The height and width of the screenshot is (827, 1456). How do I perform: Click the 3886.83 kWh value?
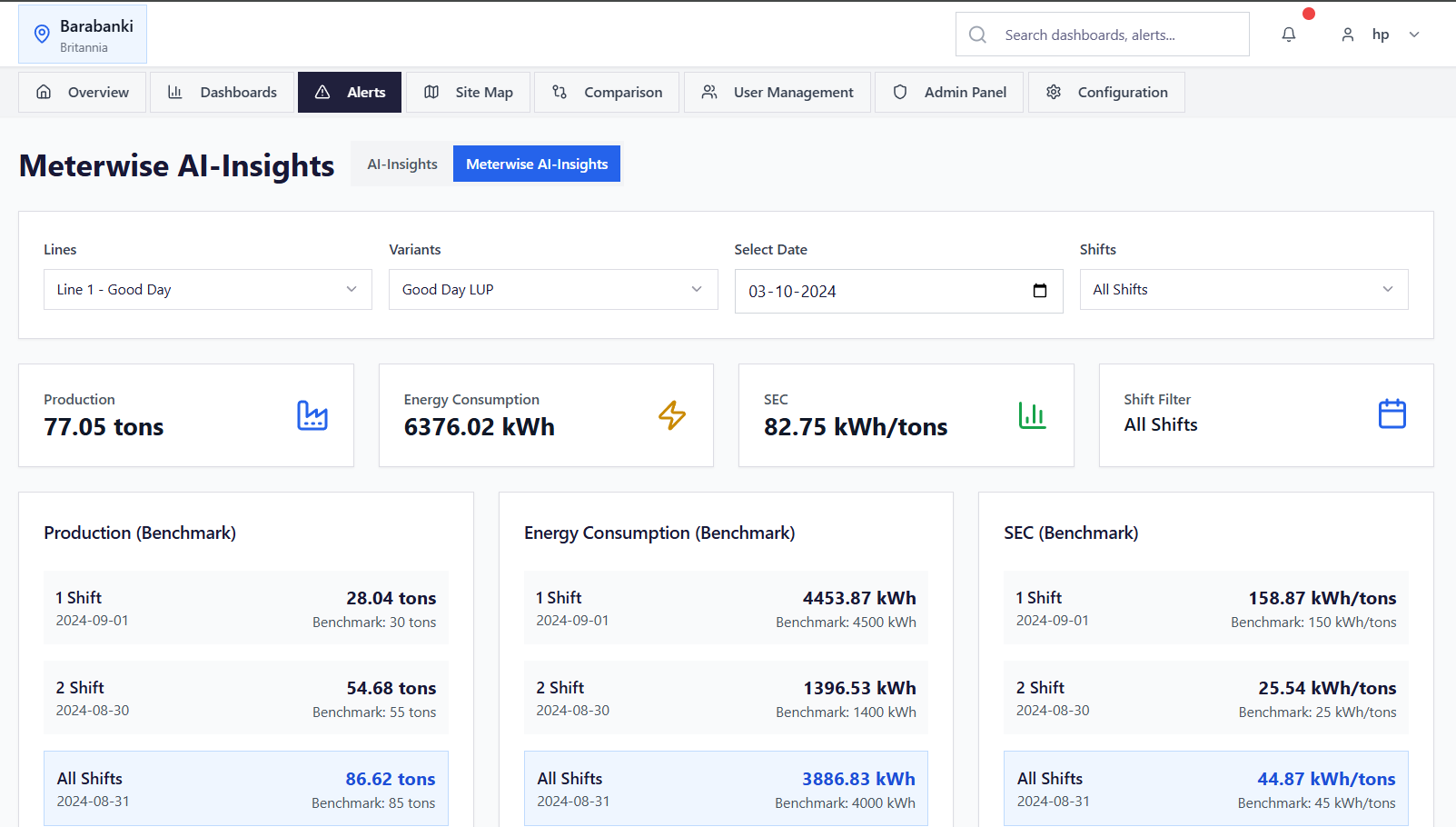click(858, 779)
